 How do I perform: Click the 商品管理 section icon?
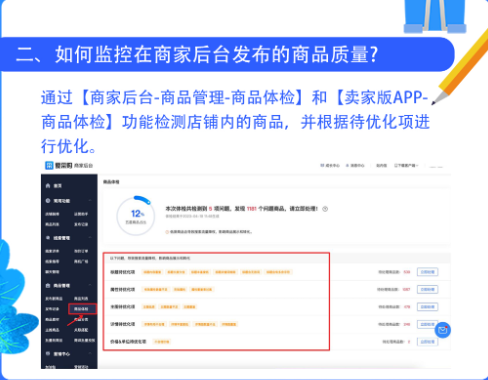(x=48, y=285)
